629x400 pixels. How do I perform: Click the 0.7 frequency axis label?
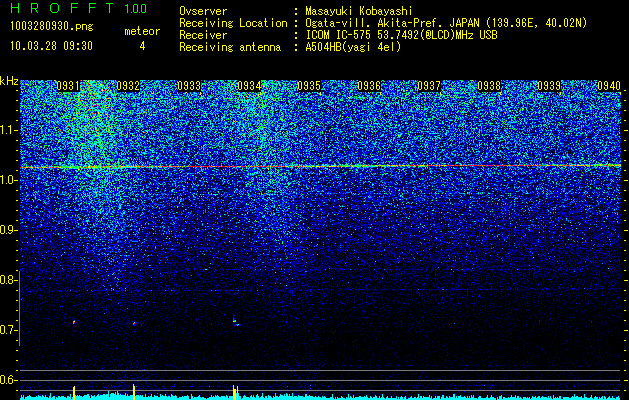(x=7, y=330)
